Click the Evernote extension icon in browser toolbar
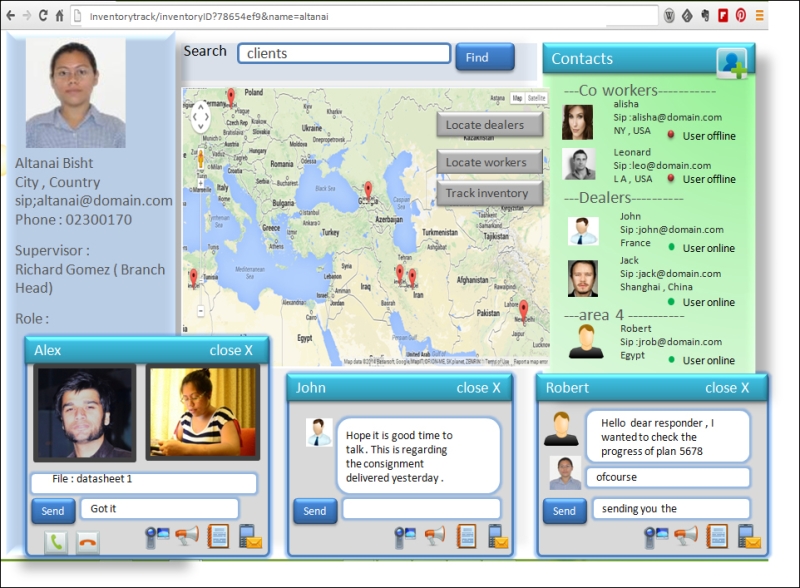This screenshot has width=800, height=588. click(x=706, y=15)
